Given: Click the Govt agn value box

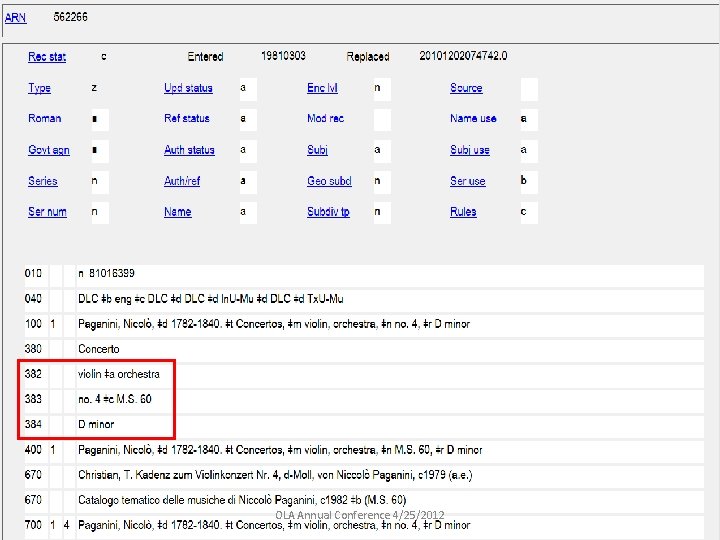Looking at the screenshot, I should coord(100,151).
